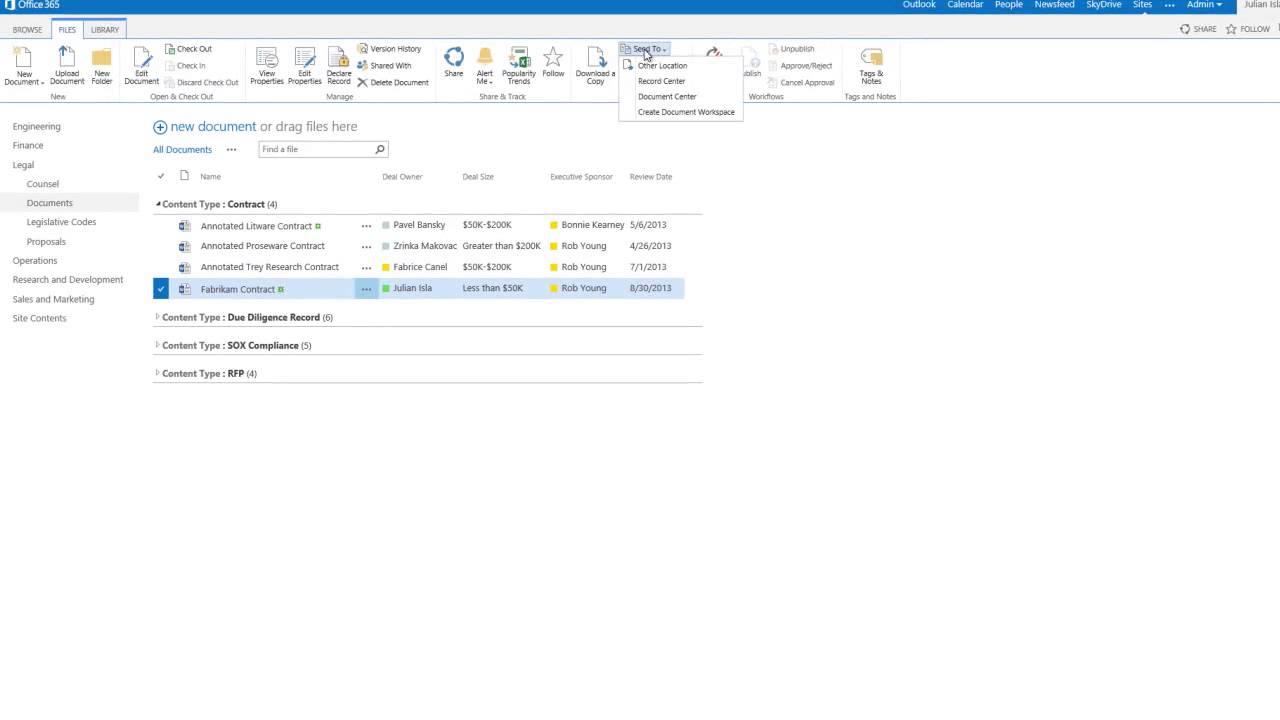This screenshot has width=1280, height=720.
Task: Open Tags & Notes
Action: click(x=871, y=66)
